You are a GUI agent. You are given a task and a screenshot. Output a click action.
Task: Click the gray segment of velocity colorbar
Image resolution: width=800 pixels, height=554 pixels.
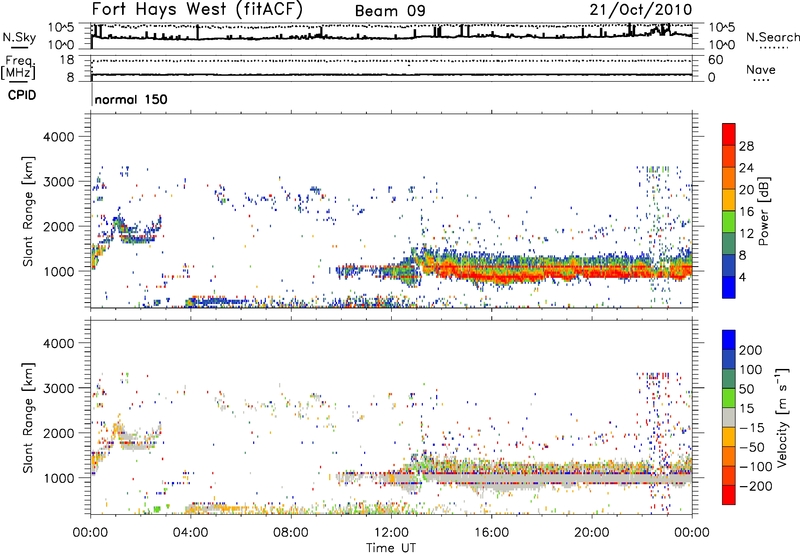tap(729, 418)
